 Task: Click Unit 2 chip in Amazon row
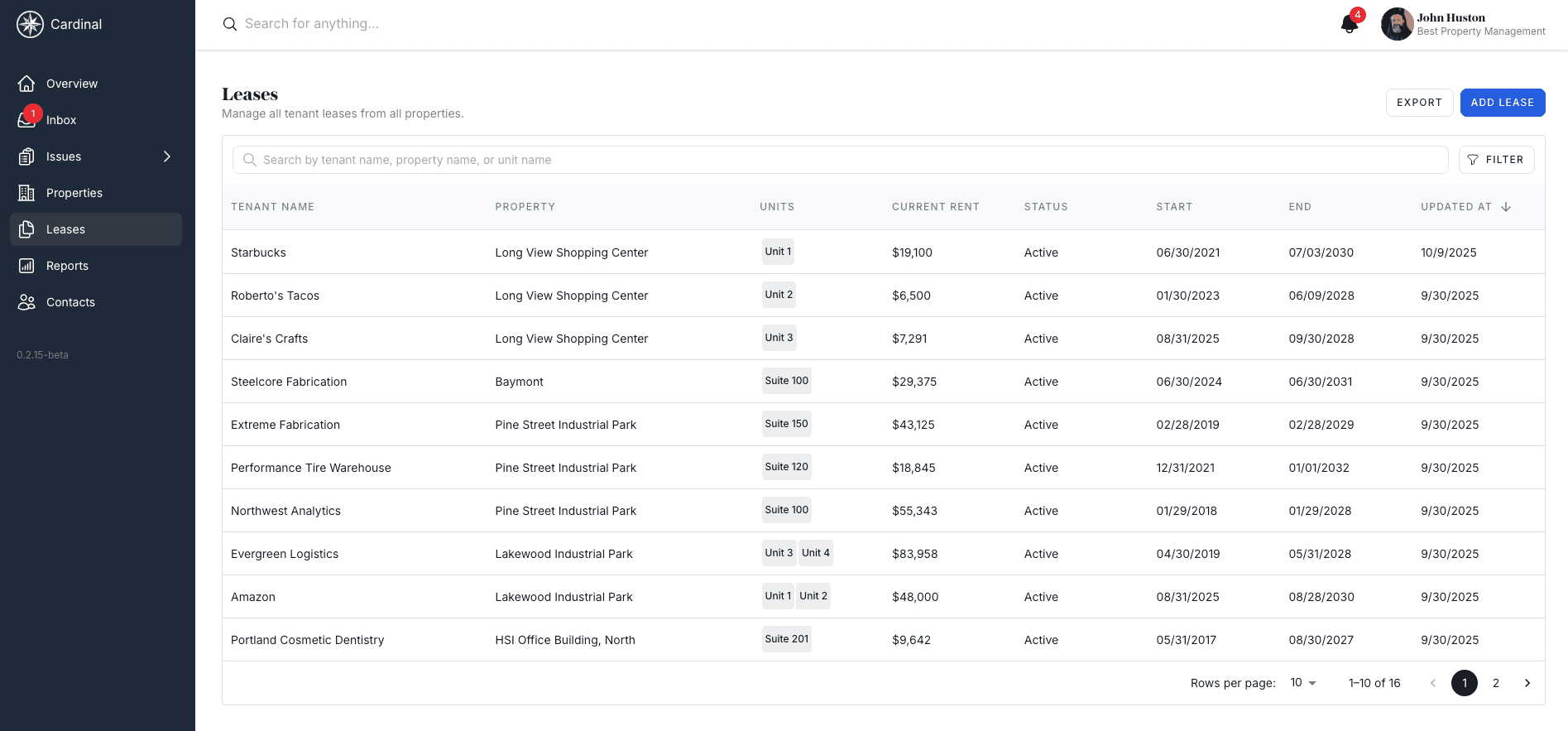tap(813, 596)
